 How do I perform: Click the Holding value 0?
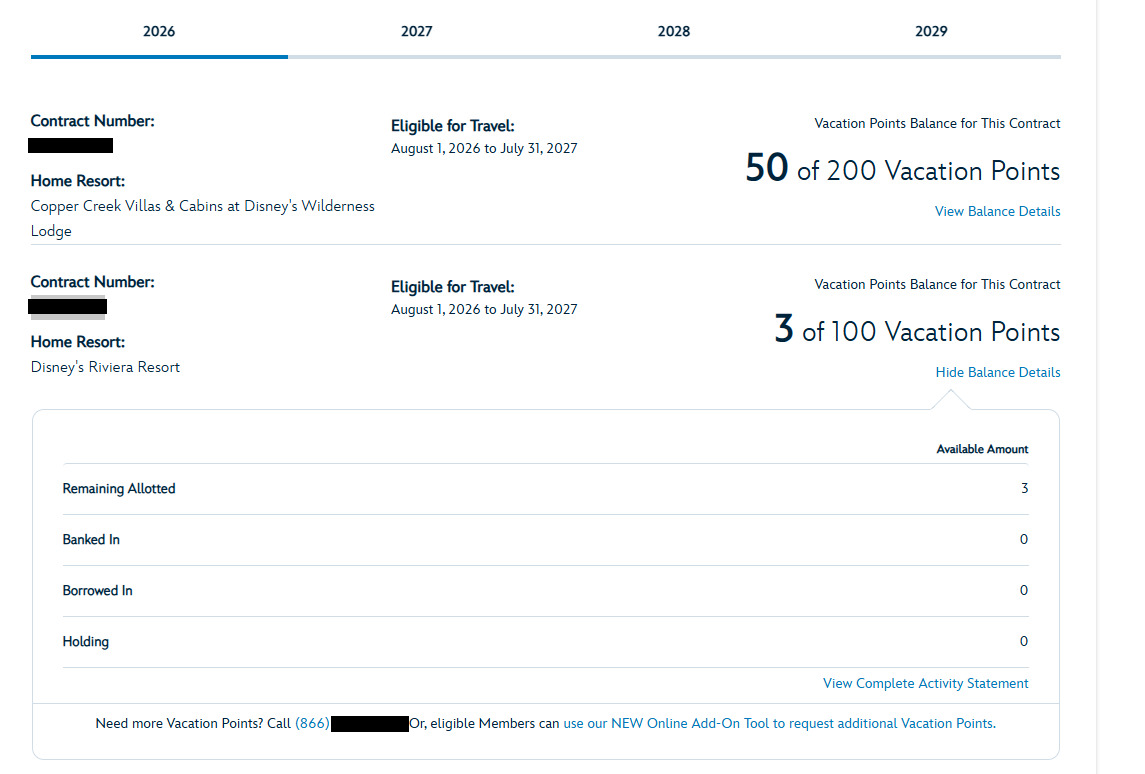(1024, 642)
